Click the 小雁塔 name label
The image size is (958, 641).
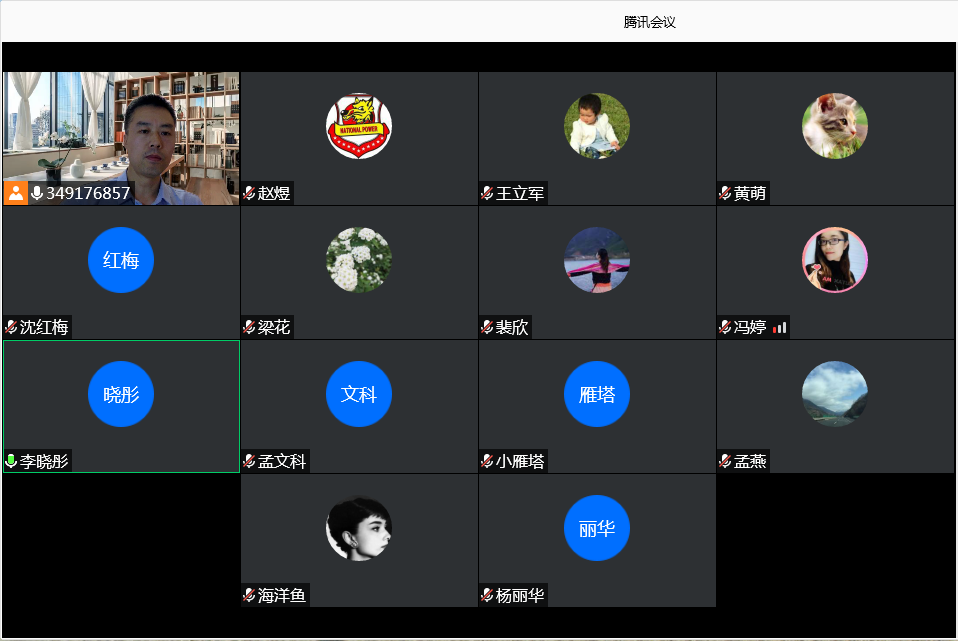(520, 461)
